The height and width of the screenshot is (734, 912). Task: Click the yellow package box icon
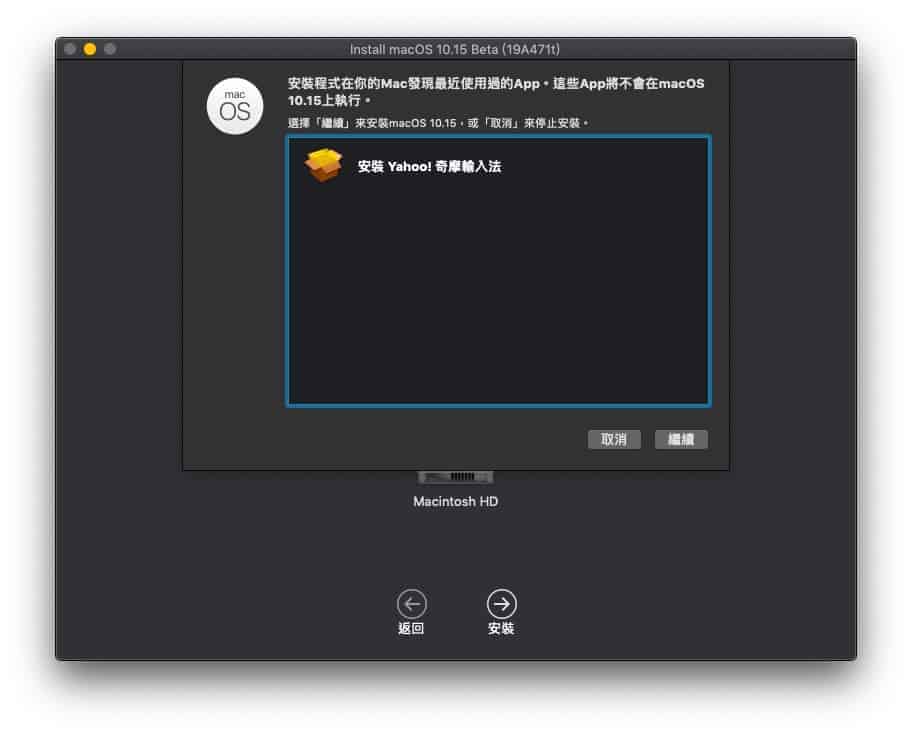(323, 166)
